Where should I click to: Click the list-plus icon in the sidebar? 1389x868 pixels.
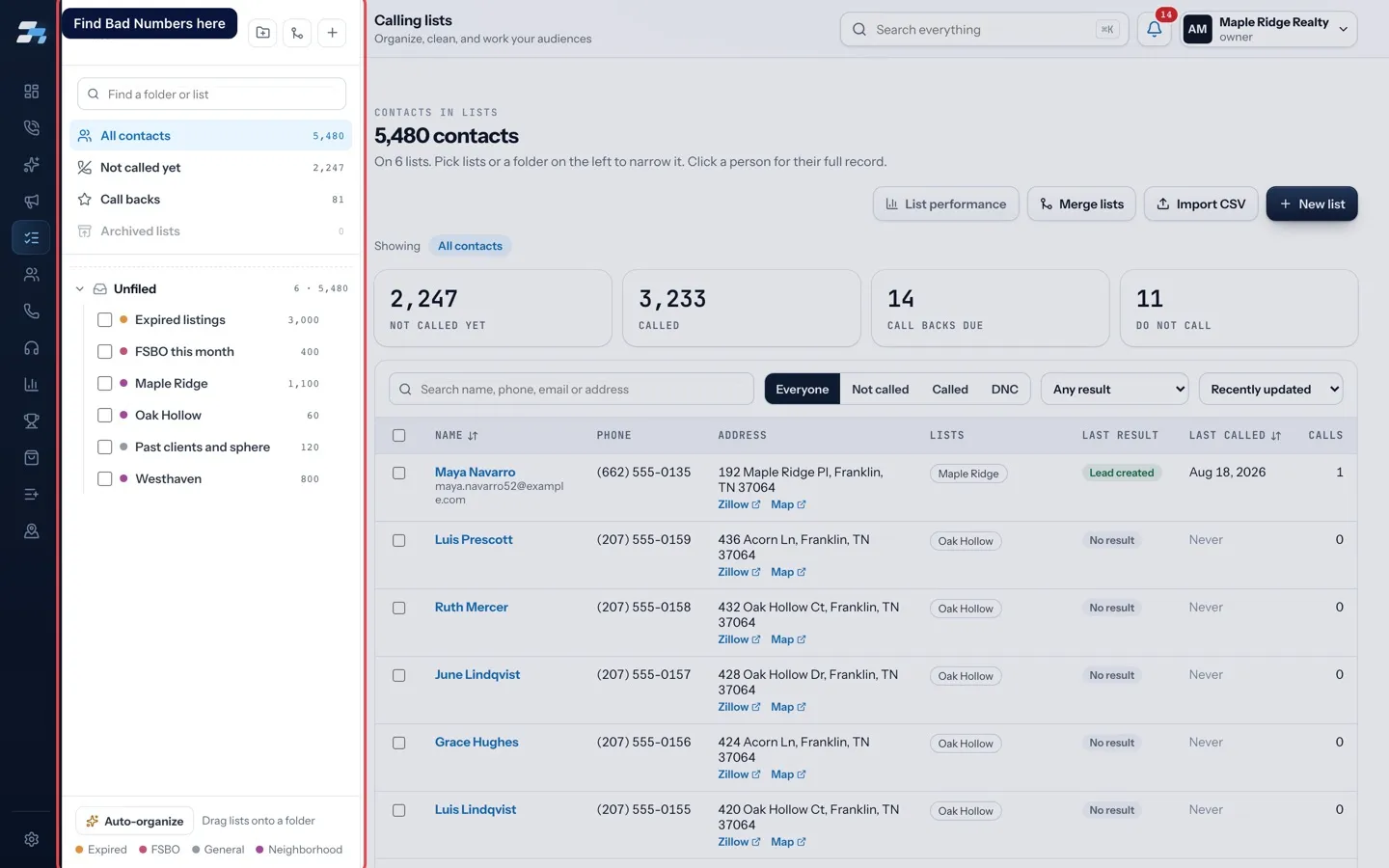pyautogui.click(x=31, y=494)
